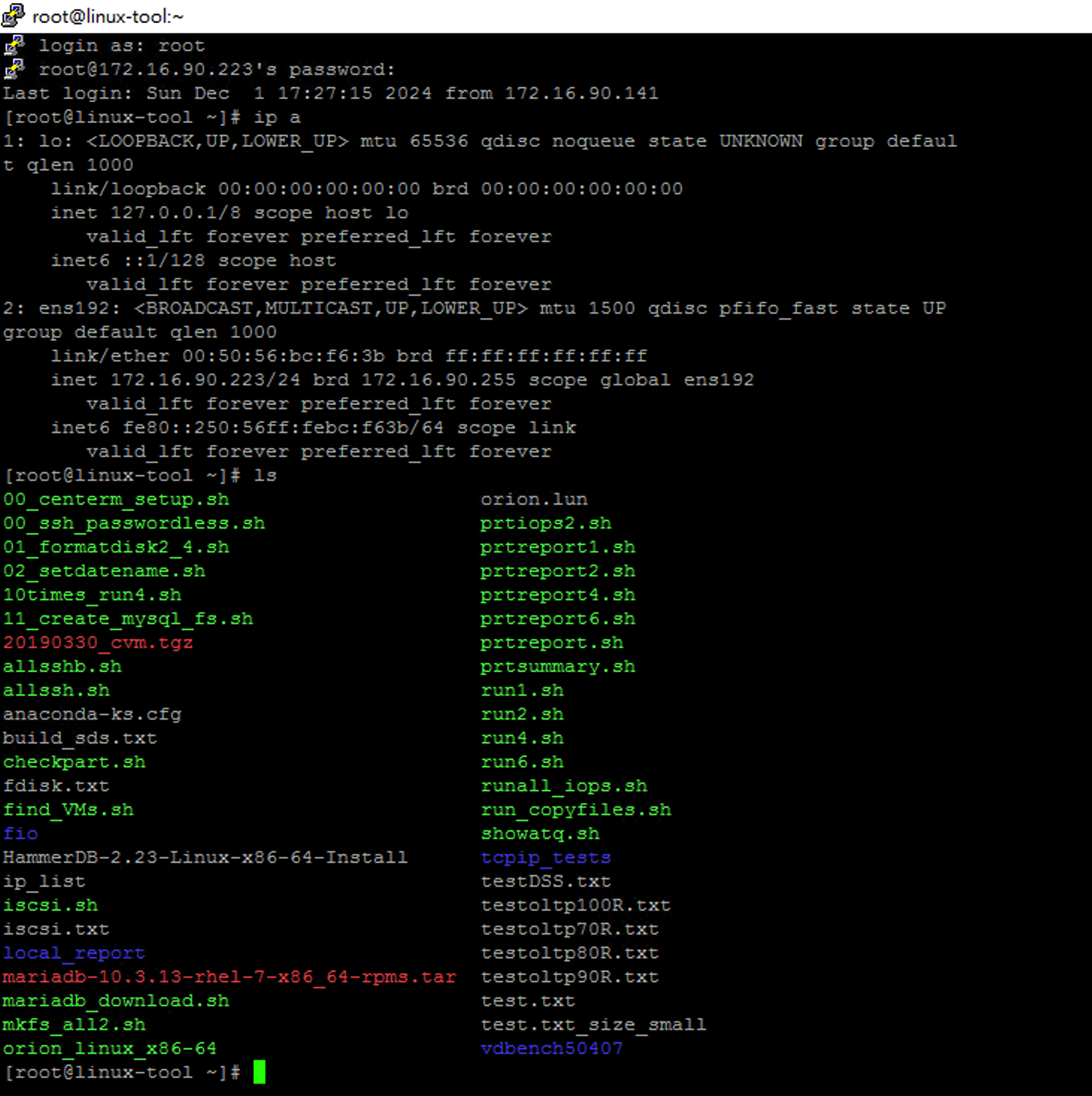Click the PuTTY icon in the title bar
Viewport: 1092px width, 1096px height.
pos(13,15)
